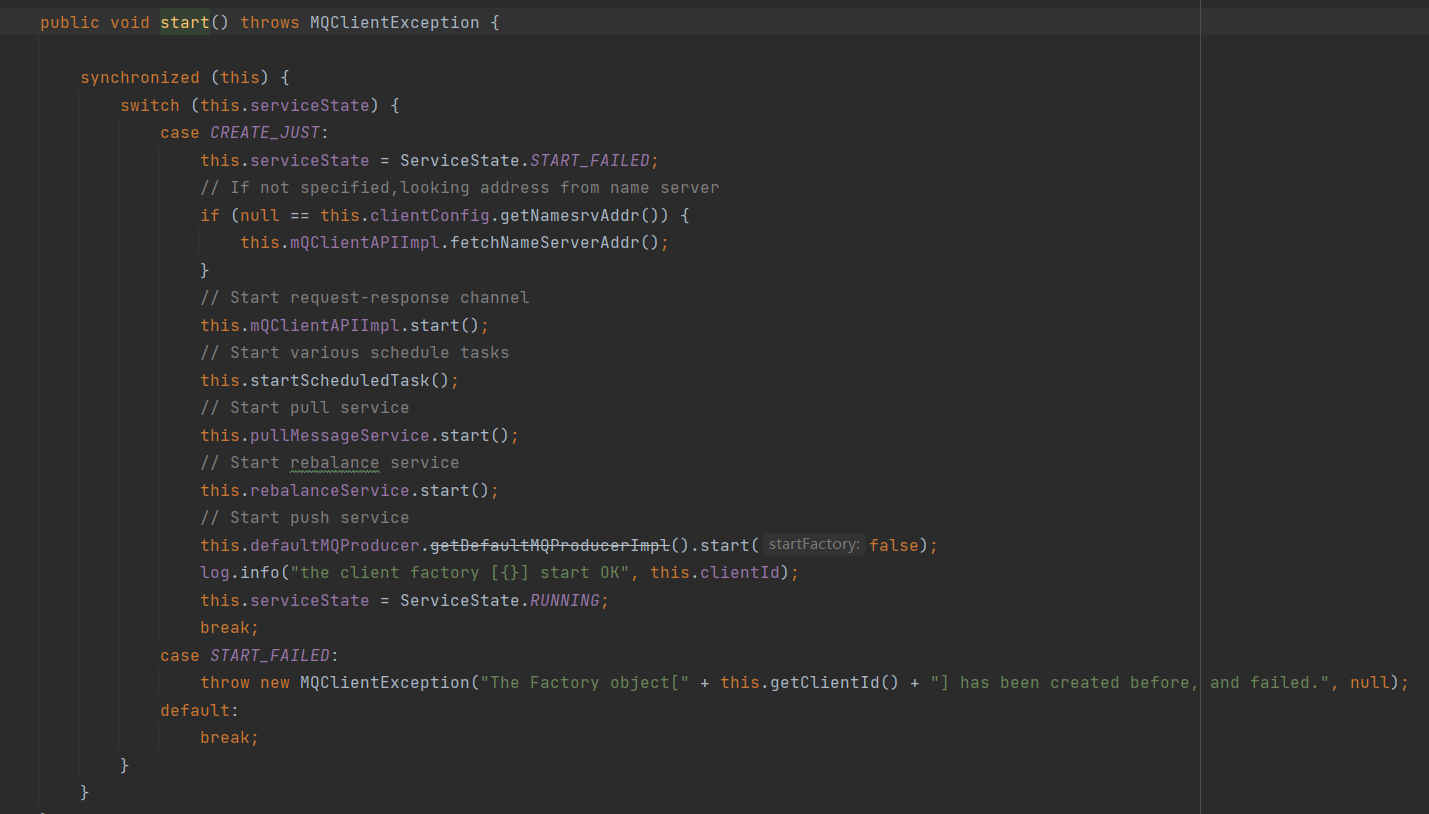
Task: Click the start method name in the signature
Action: click(185, 22)
